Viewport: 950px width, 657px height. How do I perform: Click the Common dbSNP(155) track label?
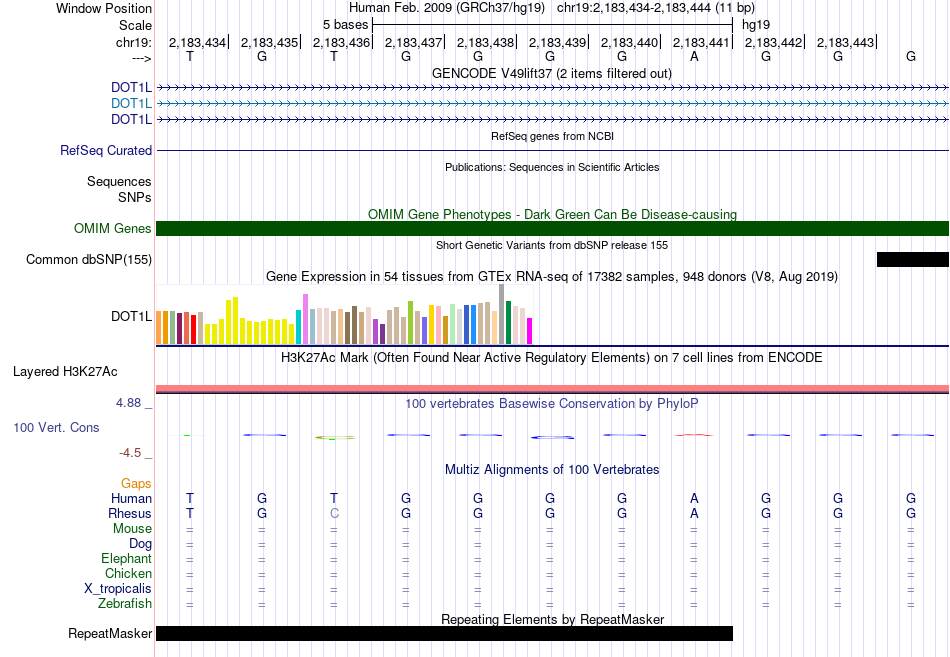pyautogui.click(x=88, y=259)
